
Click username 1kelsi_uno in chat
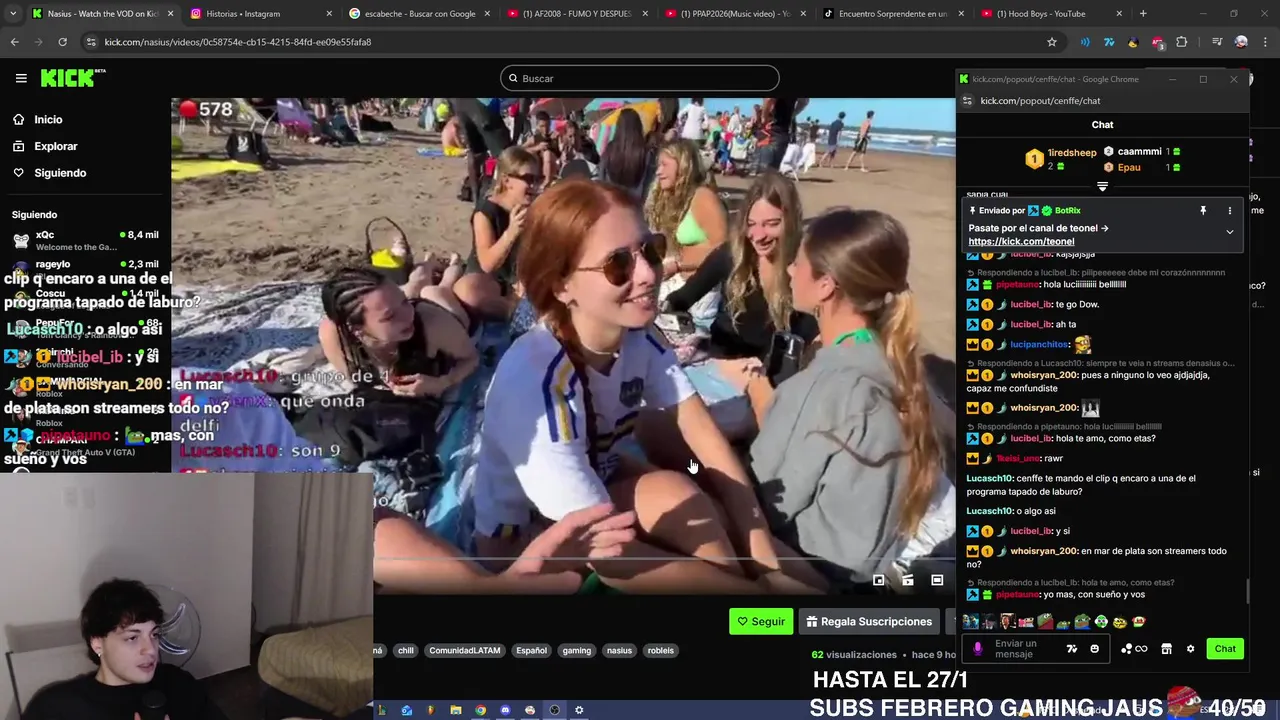tap(1016, 458)
